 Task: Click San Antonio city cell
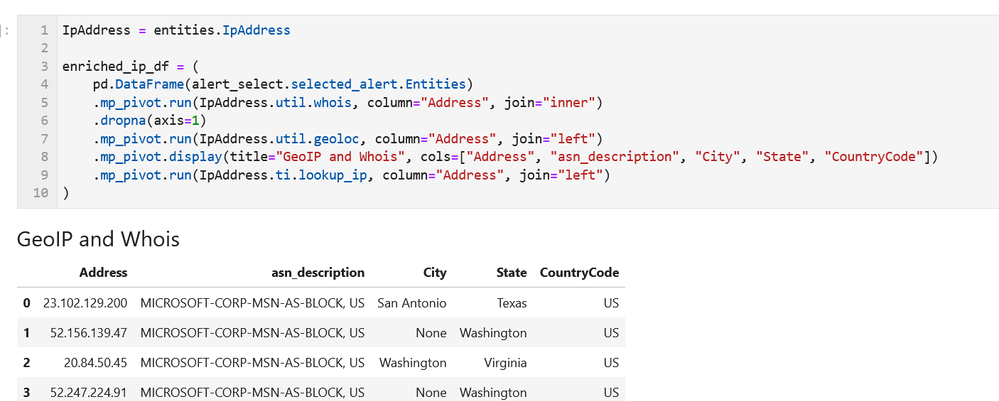pos(412,303)
